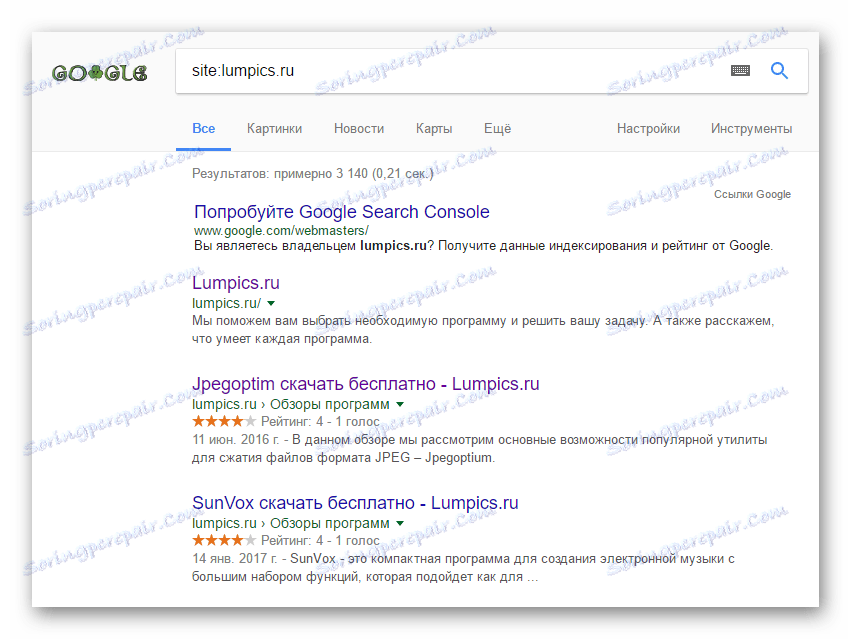Expand dropdown arrow next to lumpics.ru/
851x639 pixels.
tap(271, 303)
